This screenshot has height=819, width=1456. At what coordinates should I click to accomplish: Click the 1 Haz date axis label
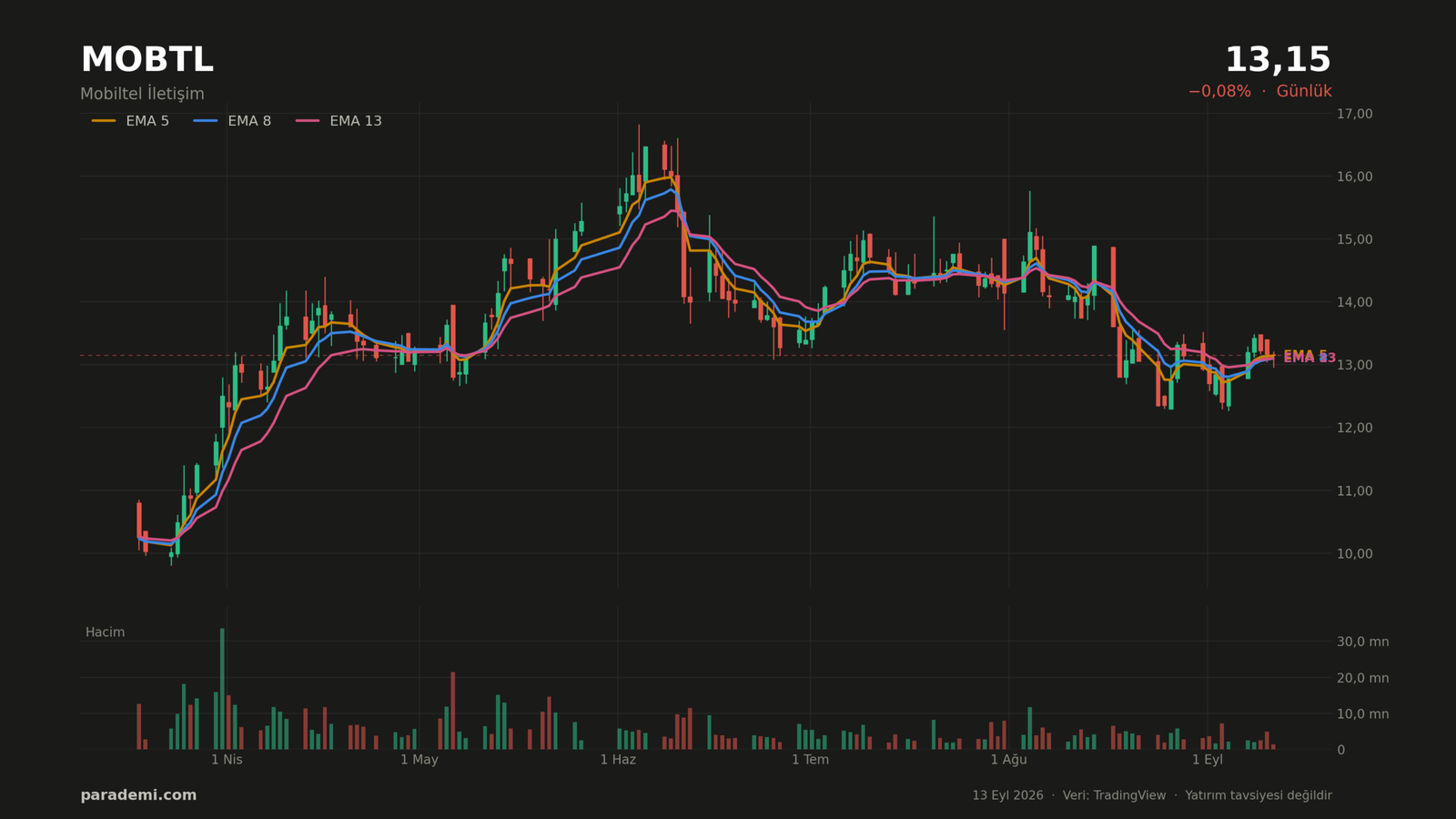pos(618,760)
